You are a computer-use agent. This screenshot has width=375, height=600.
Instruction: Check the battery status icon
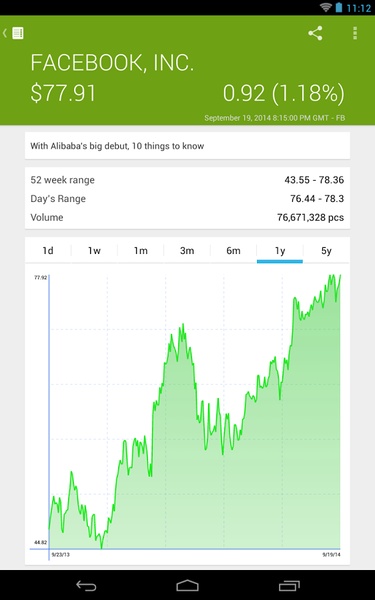pos(339,7)
